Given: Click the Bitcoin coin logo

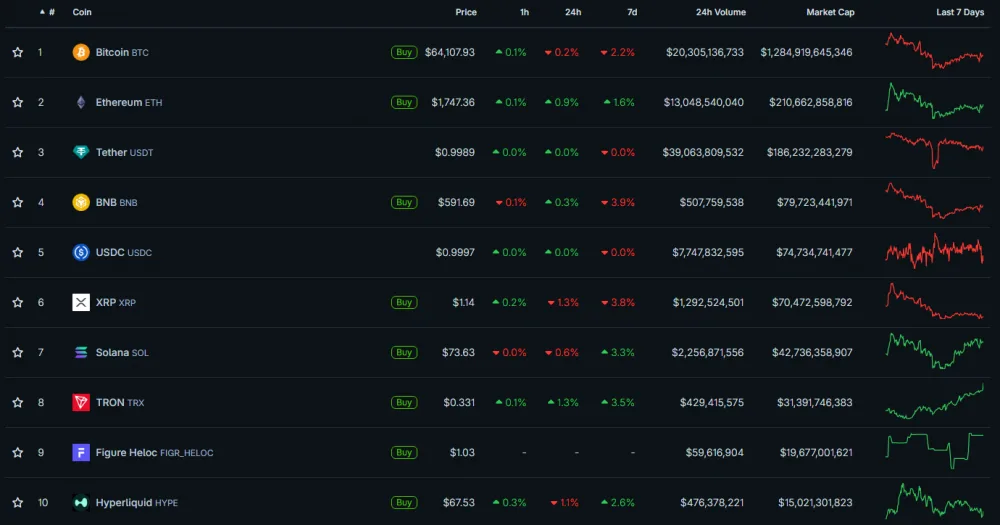Looking at the screenshot, I should [81, 52].
